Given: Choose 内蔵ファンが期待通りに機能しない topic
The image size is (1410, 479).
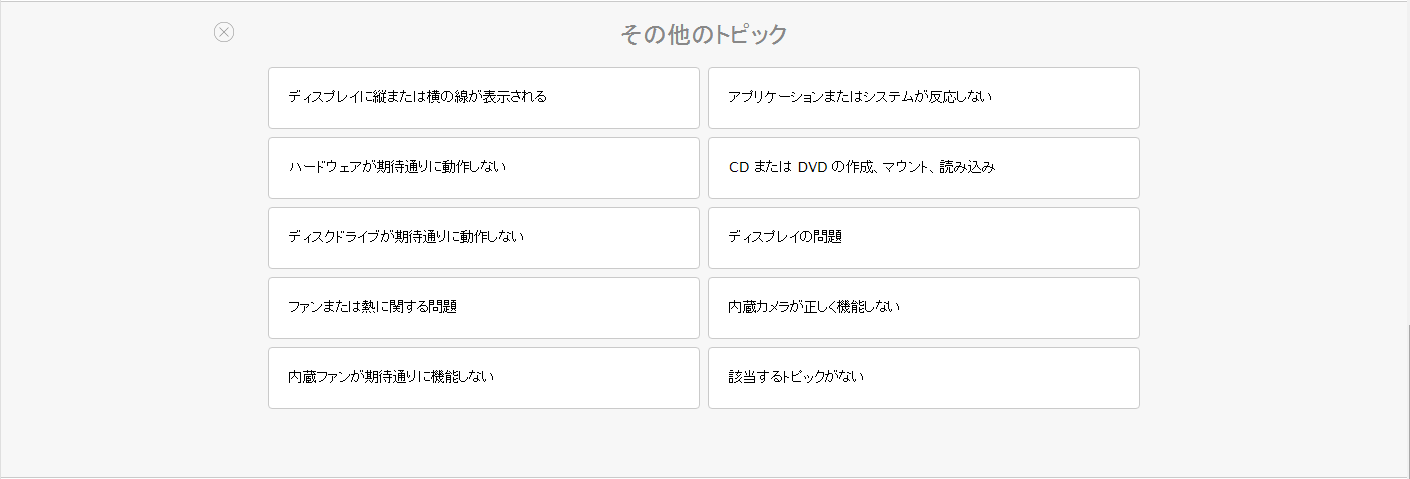Looking at the screenshot, I should click(484, 378).
